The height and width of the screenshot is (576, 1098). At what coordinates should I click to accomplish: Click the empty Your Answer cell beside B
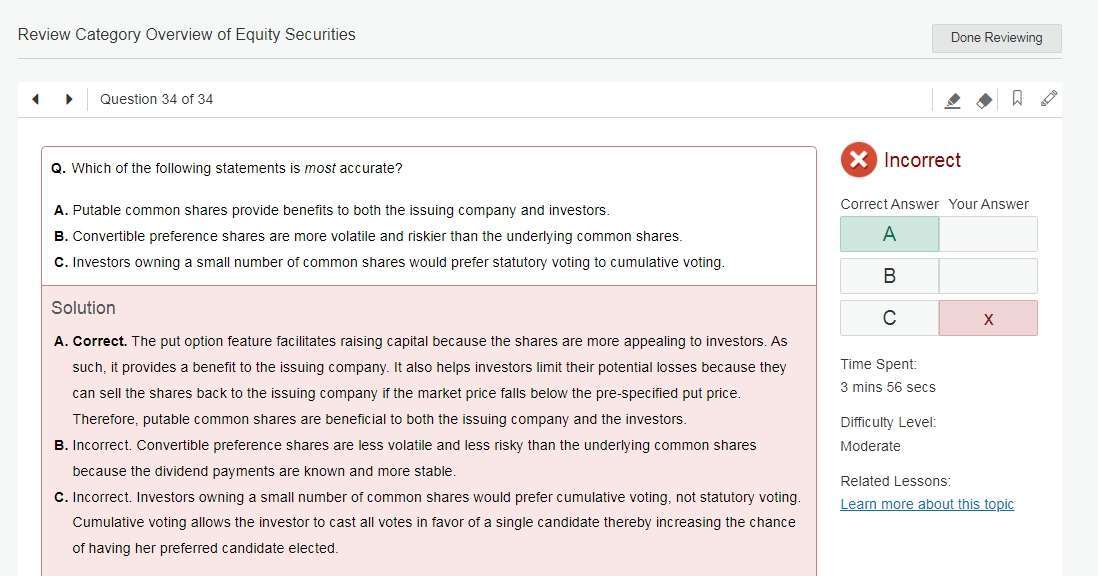(988, 276)
